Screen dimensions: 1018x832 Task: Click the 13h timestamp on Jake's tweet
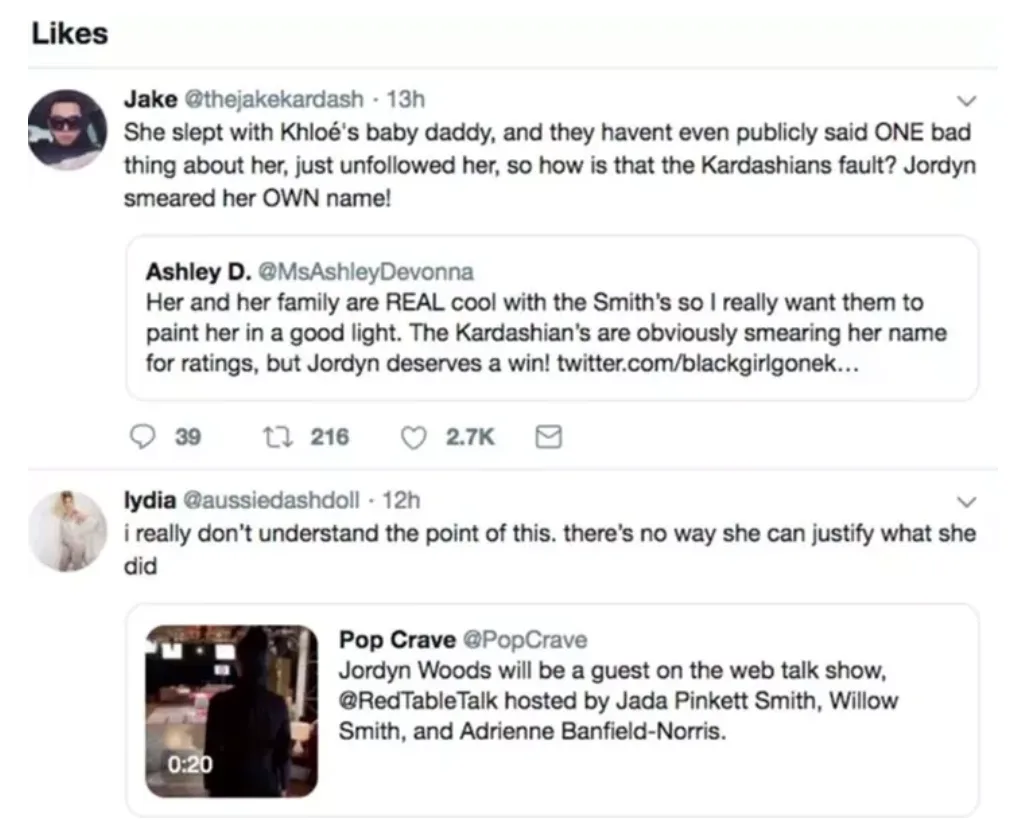[406, 99]
